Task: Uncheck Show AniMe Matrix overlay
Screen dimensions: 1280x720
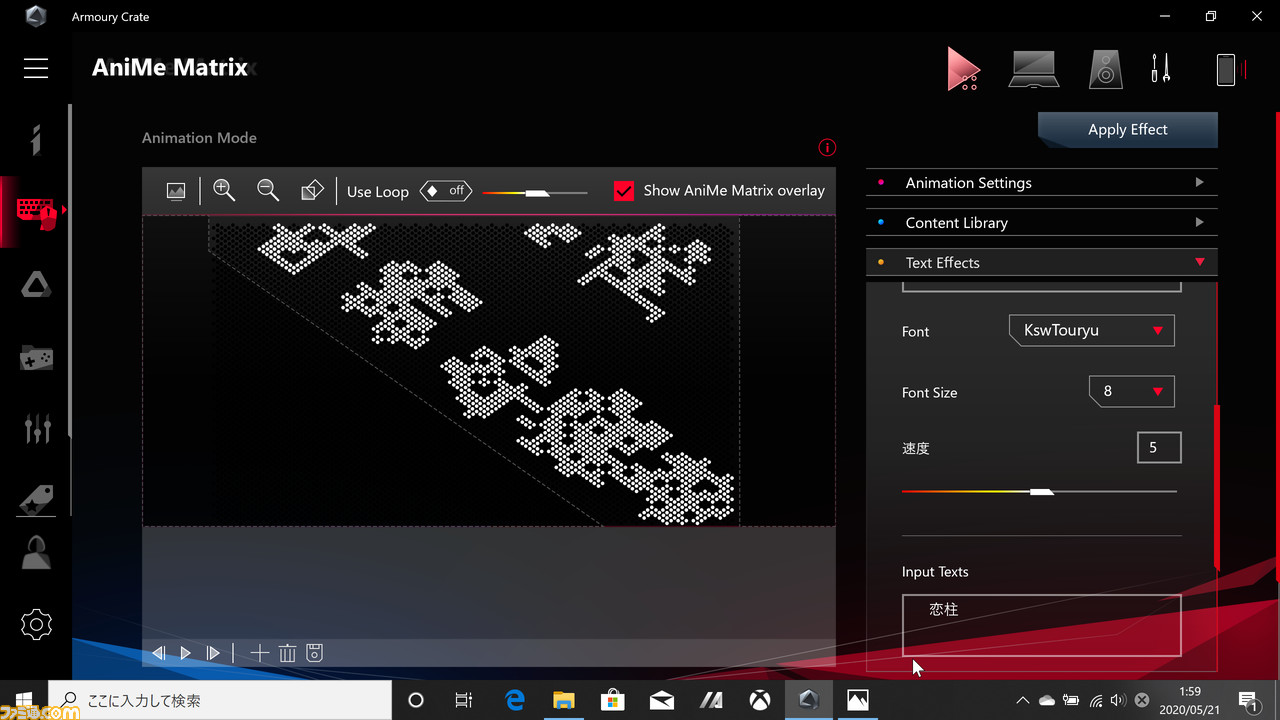Action: coord(623,191)
